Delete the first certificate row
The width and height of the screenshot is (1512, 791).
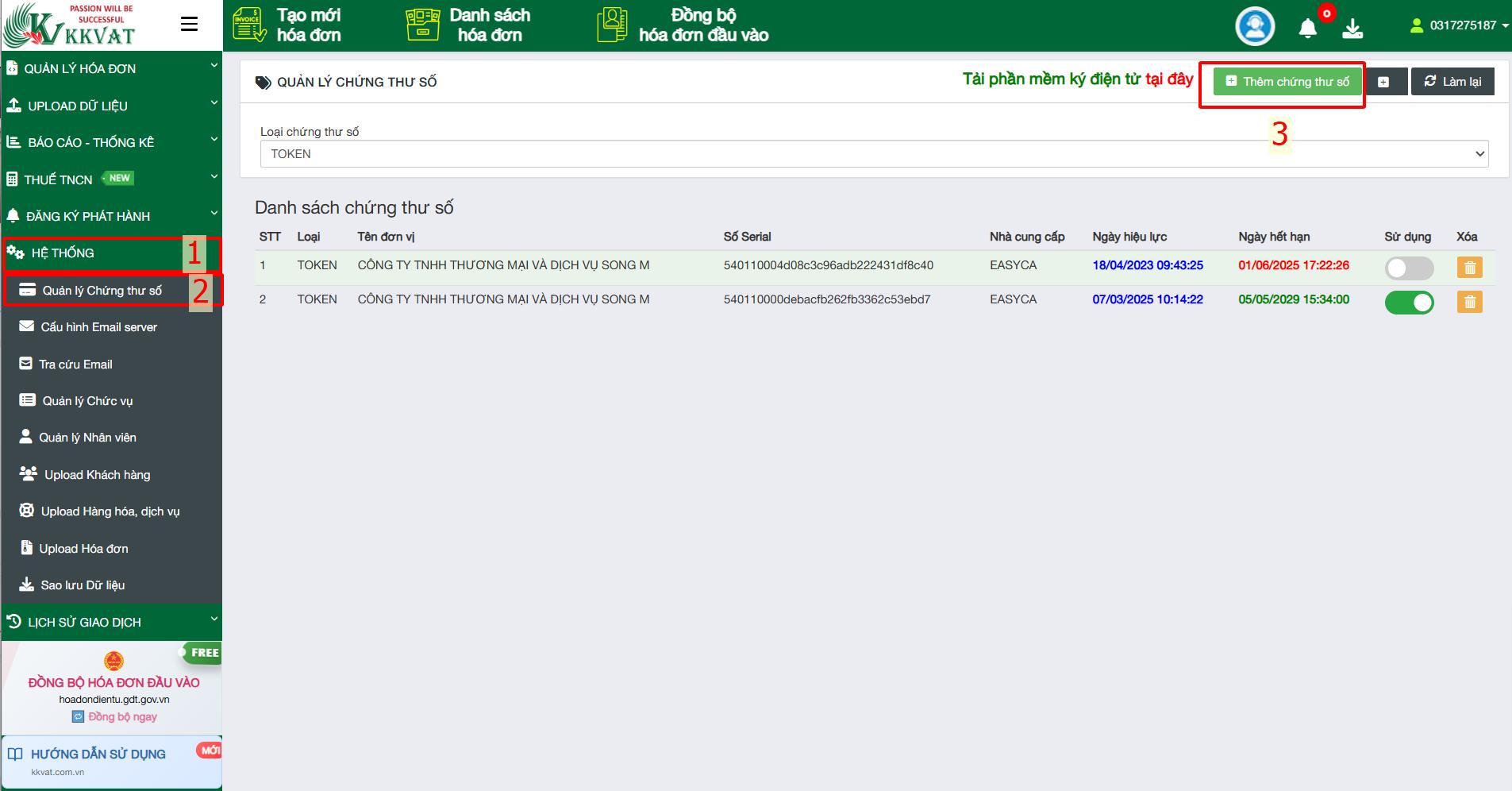click(x=1469, y=268)
